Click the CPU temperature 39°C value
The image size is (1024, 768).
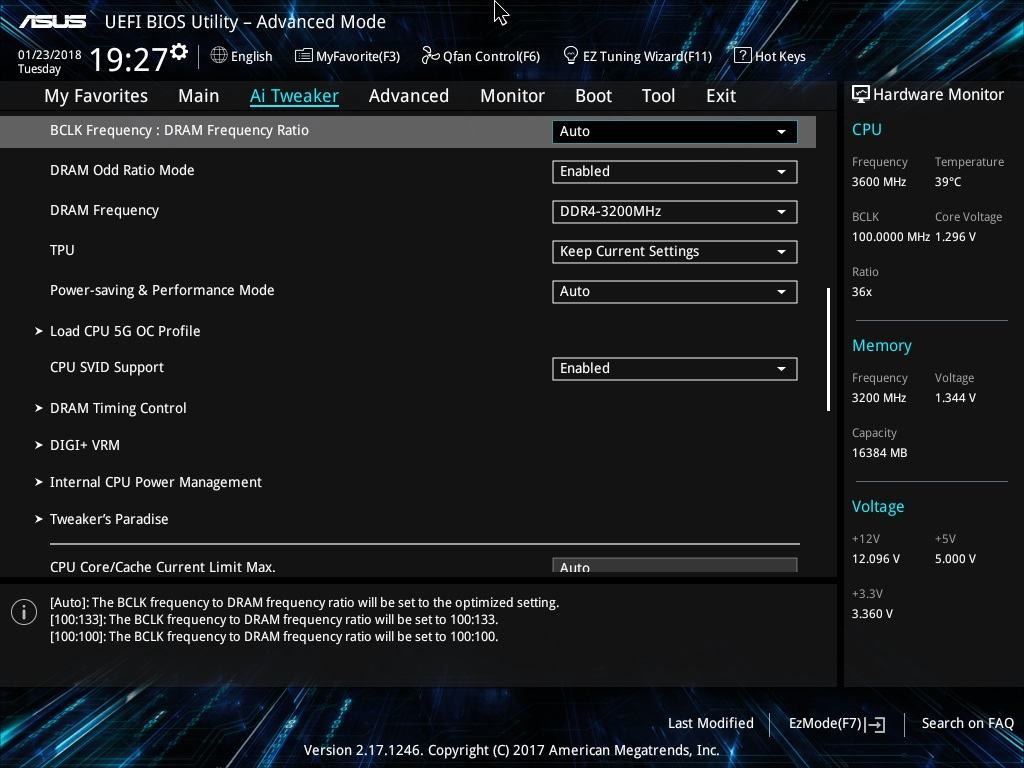click(x=948, y=182)
